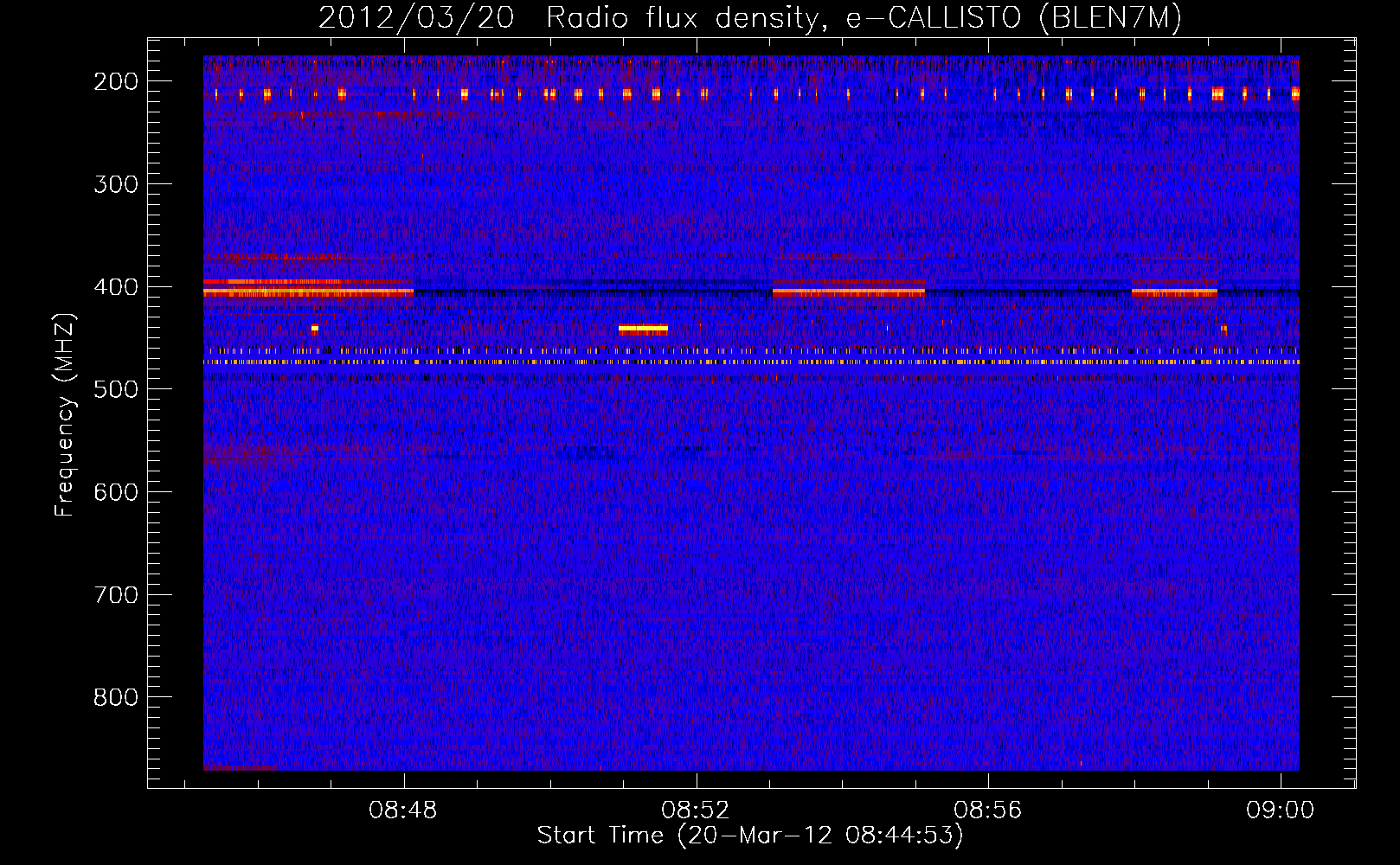Click the plot title '2012/03/20 Radio flux density, e-CALLISTO (BLEN7M)'
The height and width of the screenshot is (865, 1400).
click(x=750, y=17)
